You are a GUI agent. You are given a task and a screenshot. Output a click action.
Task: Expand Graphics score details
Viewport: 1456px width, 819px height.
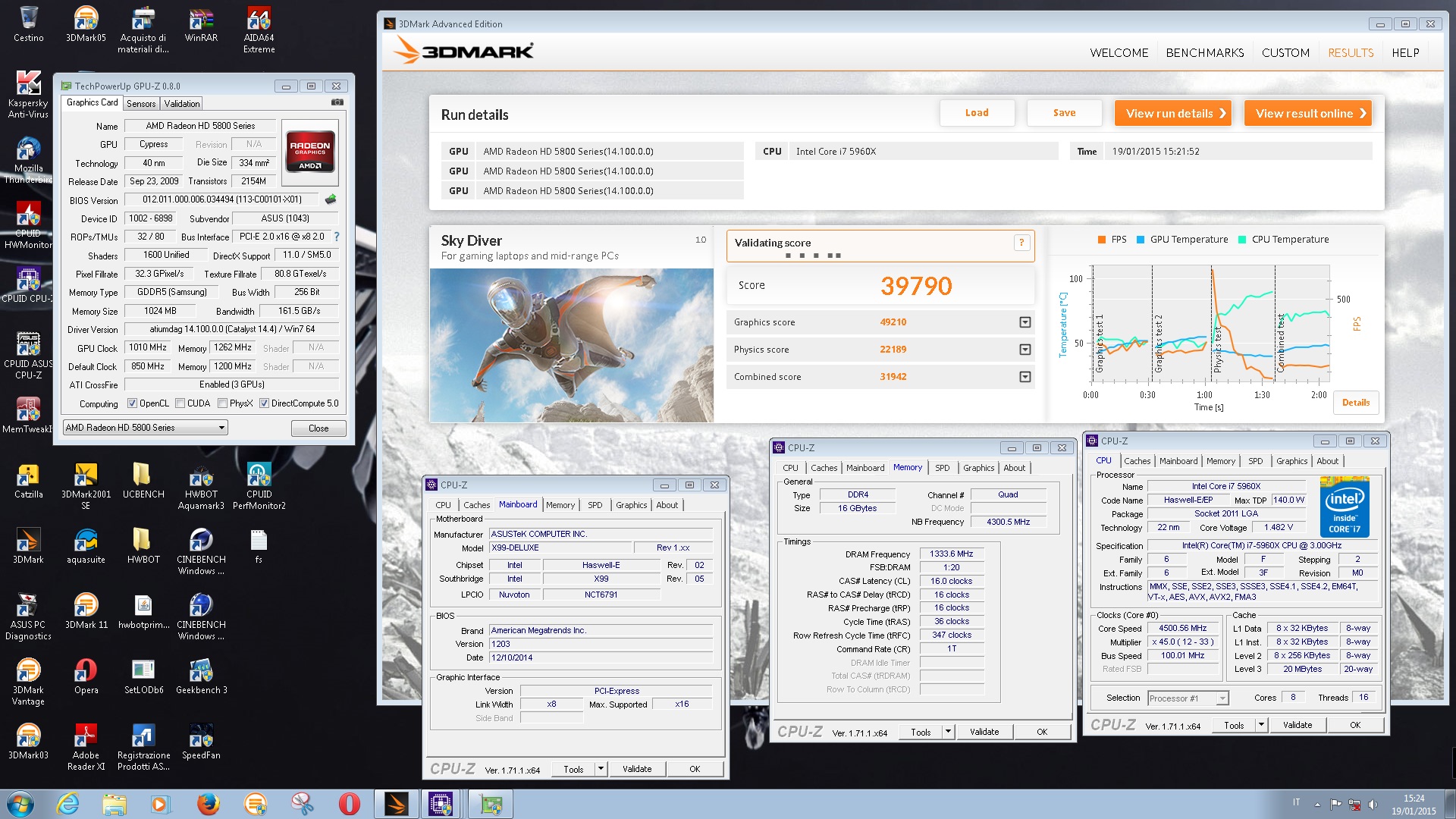point(1025,322)
